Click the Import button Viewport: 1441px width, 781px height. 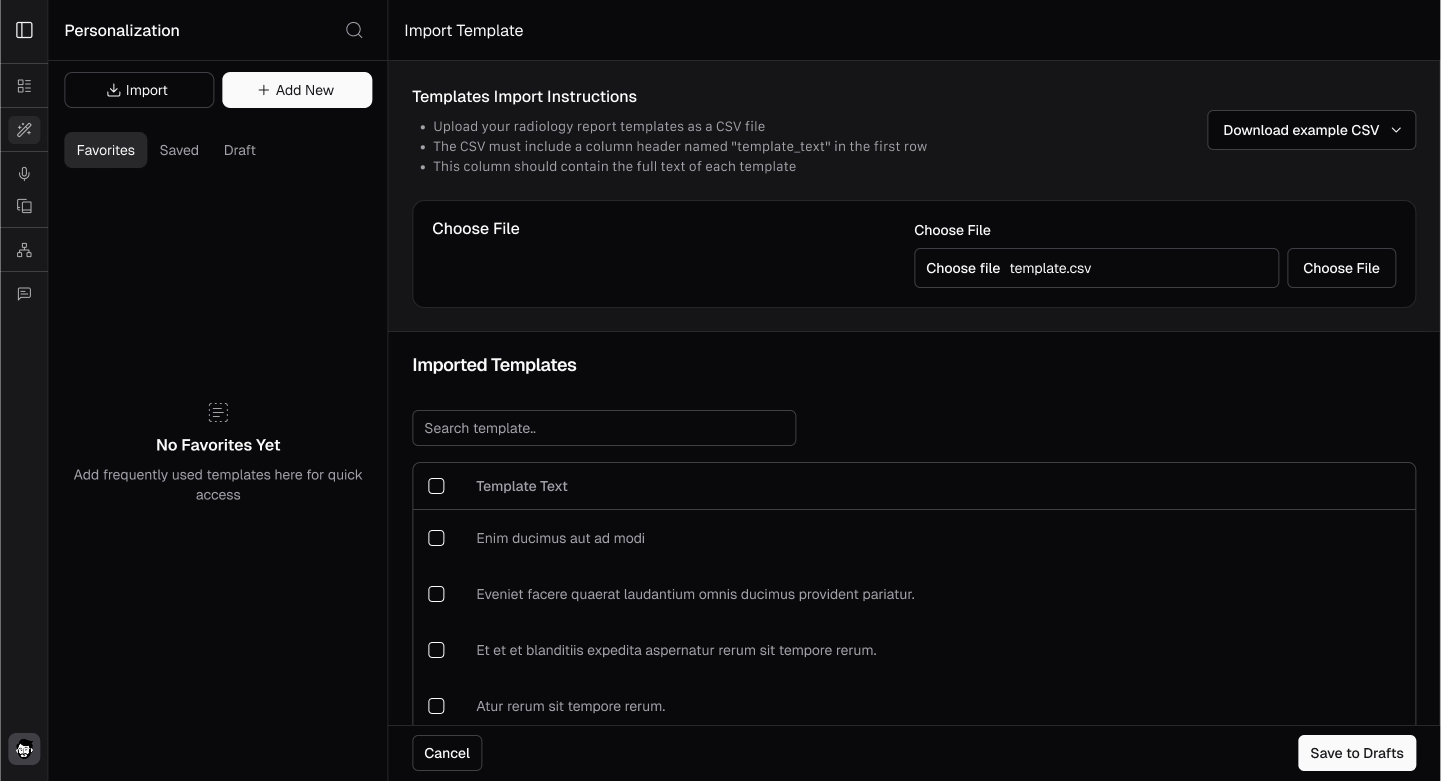[x=139, y=90]
